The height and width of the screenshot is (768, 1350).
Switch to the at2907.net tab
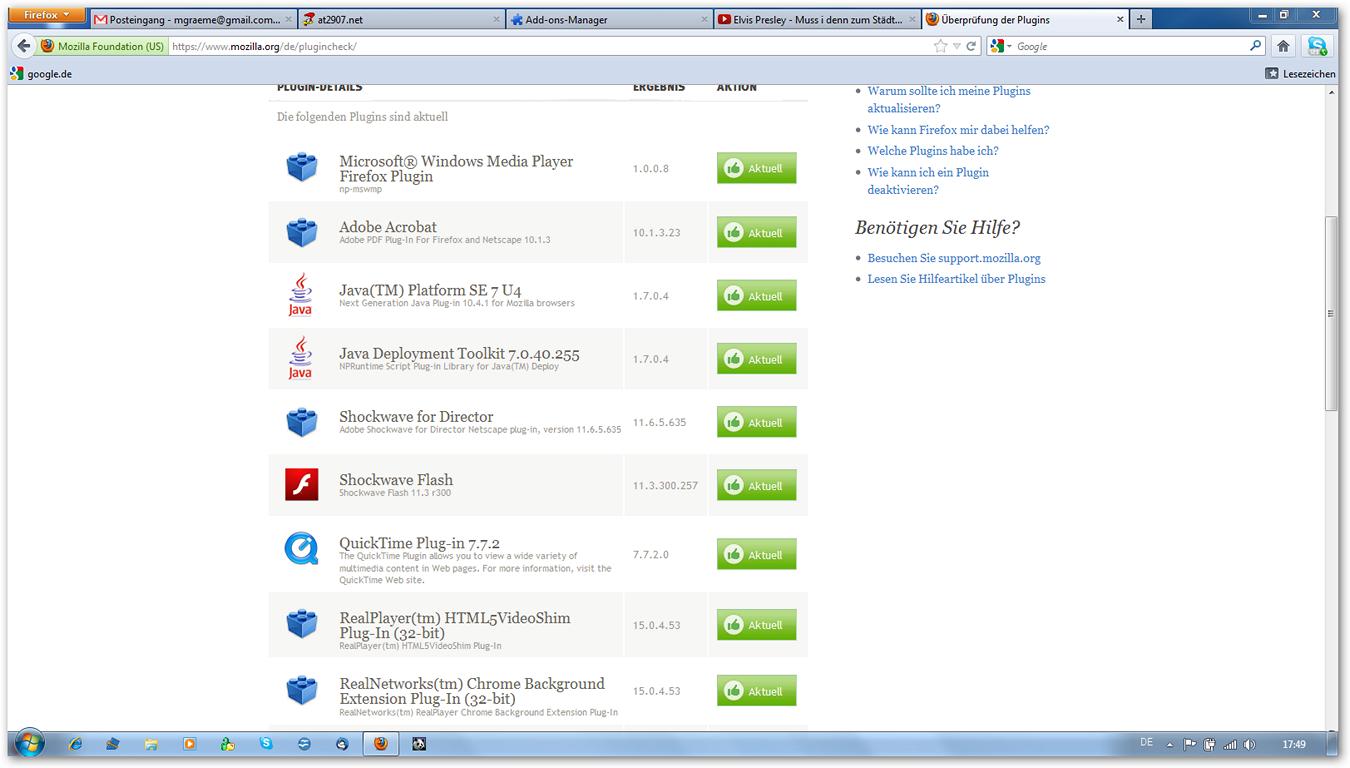pos(402,19)
